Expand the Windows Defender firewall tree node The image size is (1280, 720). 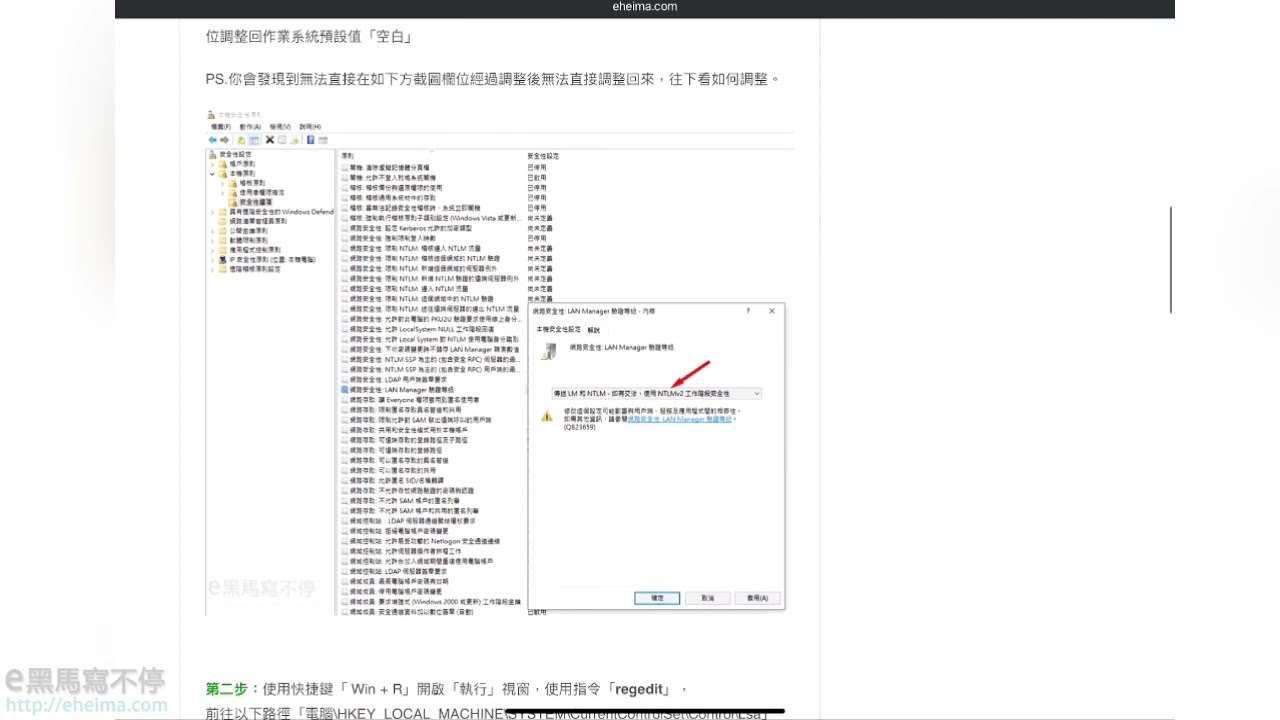(212, 212)
